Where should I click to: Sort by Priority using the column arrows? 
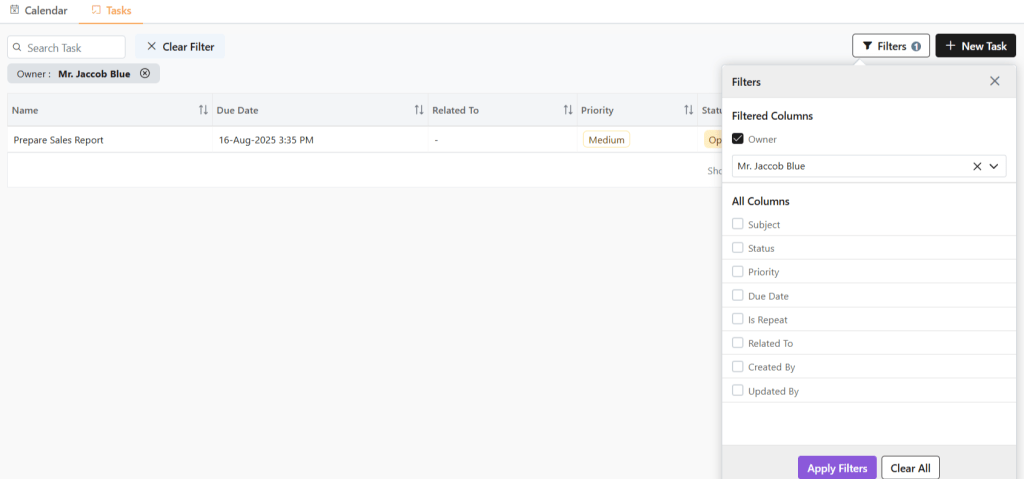pyautogui.click(x=688, y=110)
